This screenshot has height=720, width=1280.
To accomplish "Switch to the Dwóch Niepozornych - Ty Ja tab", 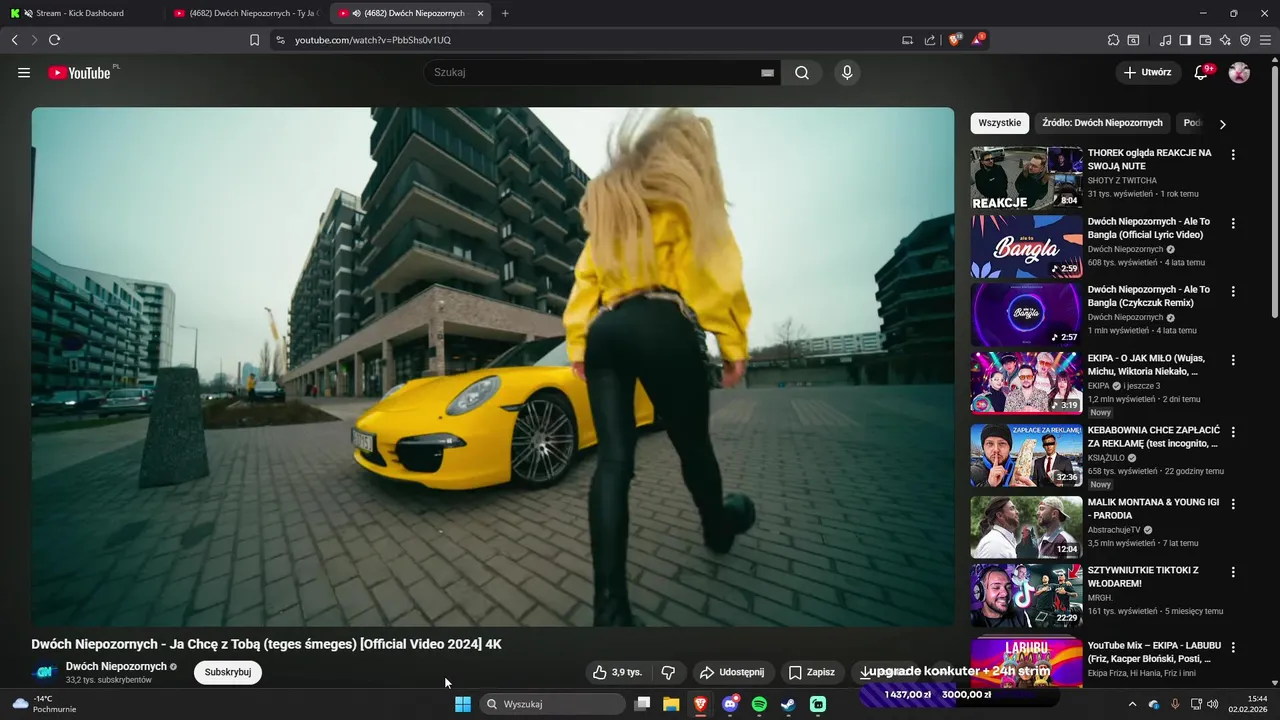I will coord(246,13).
